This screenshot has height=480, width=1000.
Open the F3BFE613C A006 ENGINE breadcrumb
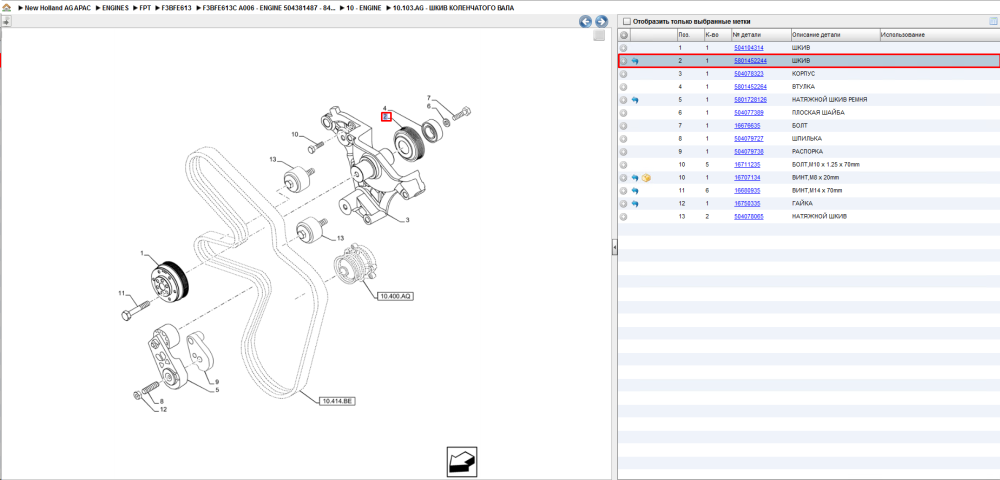(x=268, y=8)
